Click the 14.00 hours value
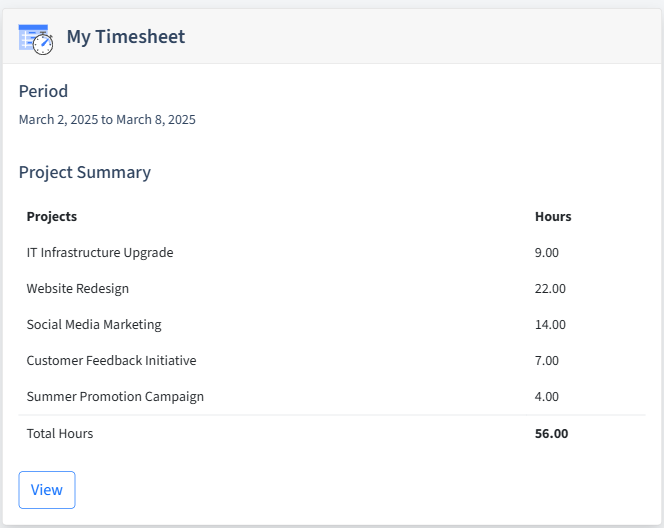 [x=550, y=324]
